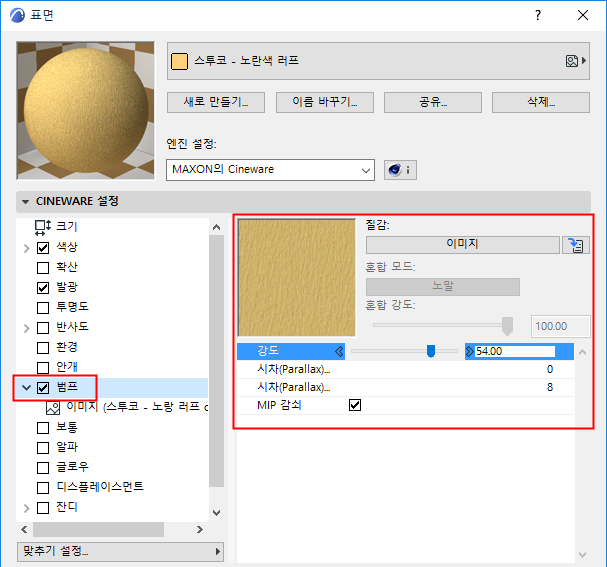Click the sphere material preview
This screenshot has height=567, width=607.
(x=86, y=111)
